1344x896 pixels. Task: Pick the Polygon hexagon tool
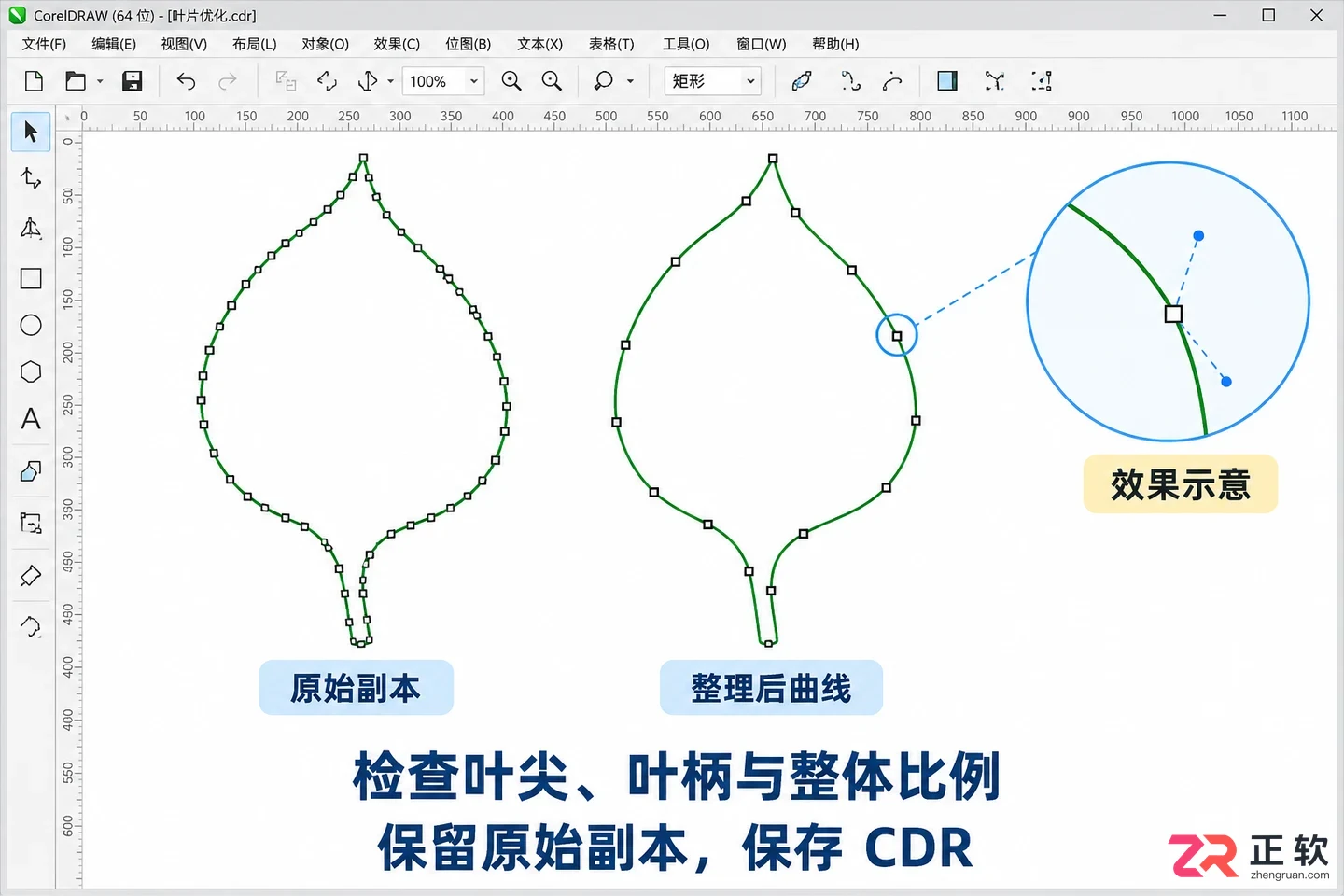tap(31, 371)
